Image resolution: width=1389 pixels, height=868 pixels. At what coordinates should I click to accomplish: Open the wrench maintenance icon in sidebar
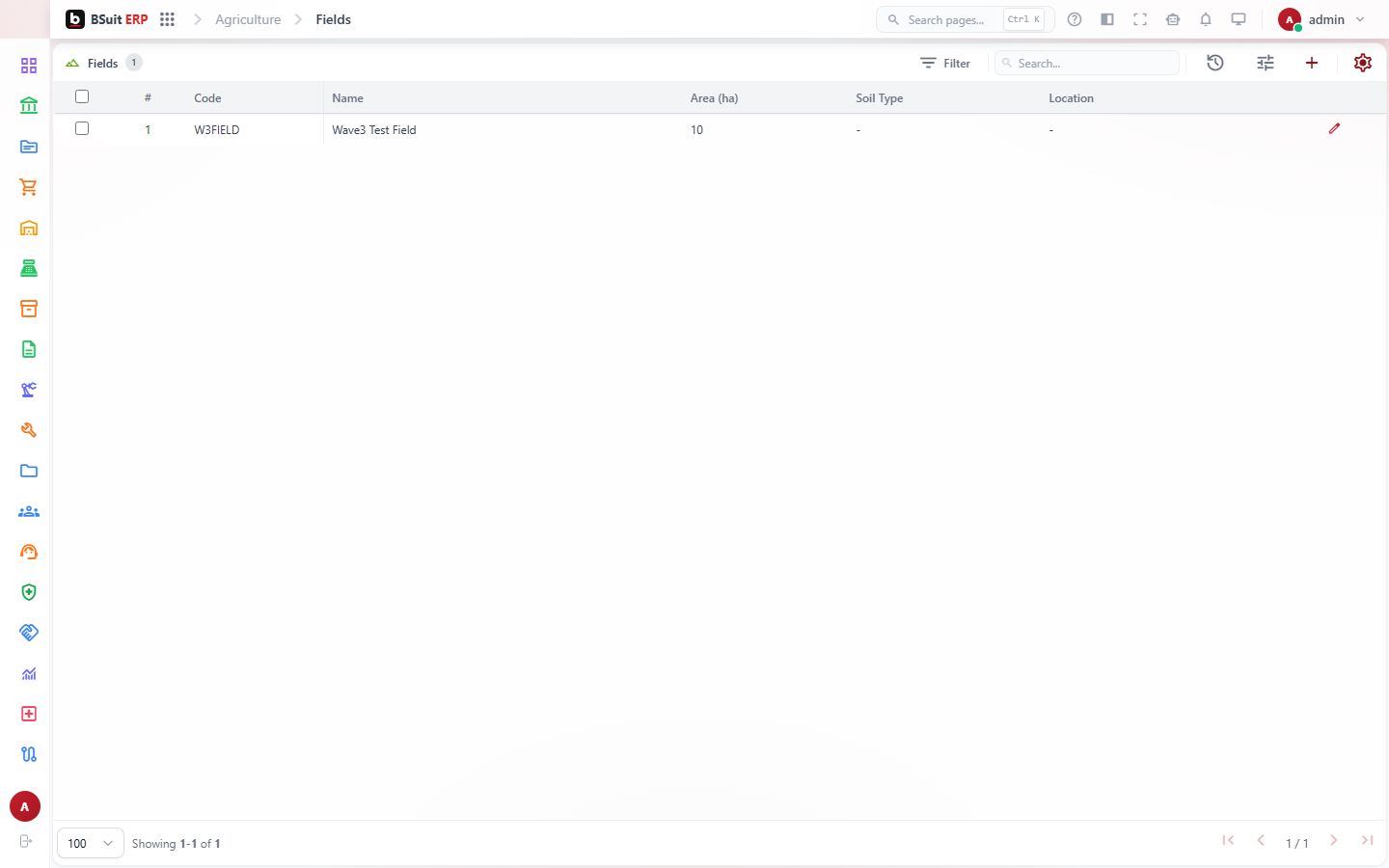[x=29, y=430]
